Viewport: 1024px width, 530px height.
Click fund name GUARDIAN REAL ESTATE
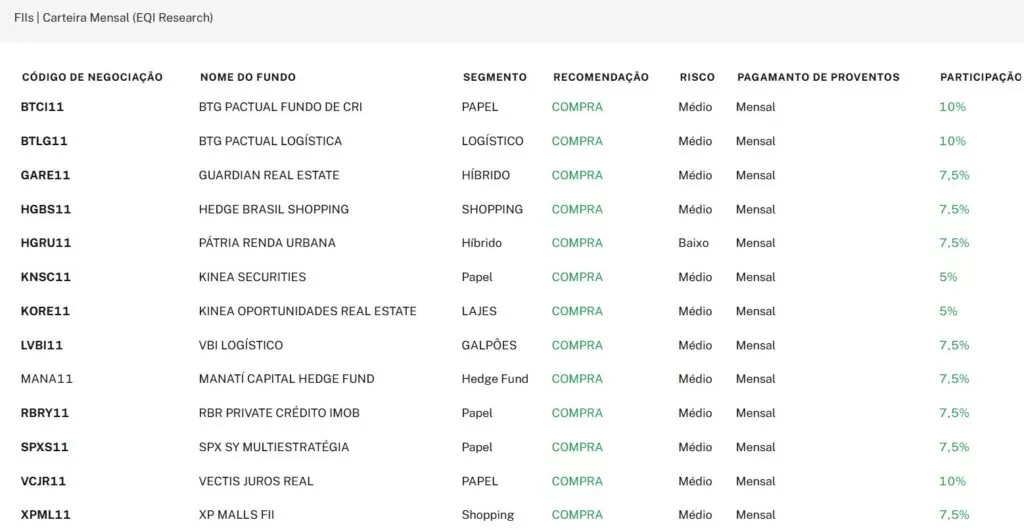point(269,175)
